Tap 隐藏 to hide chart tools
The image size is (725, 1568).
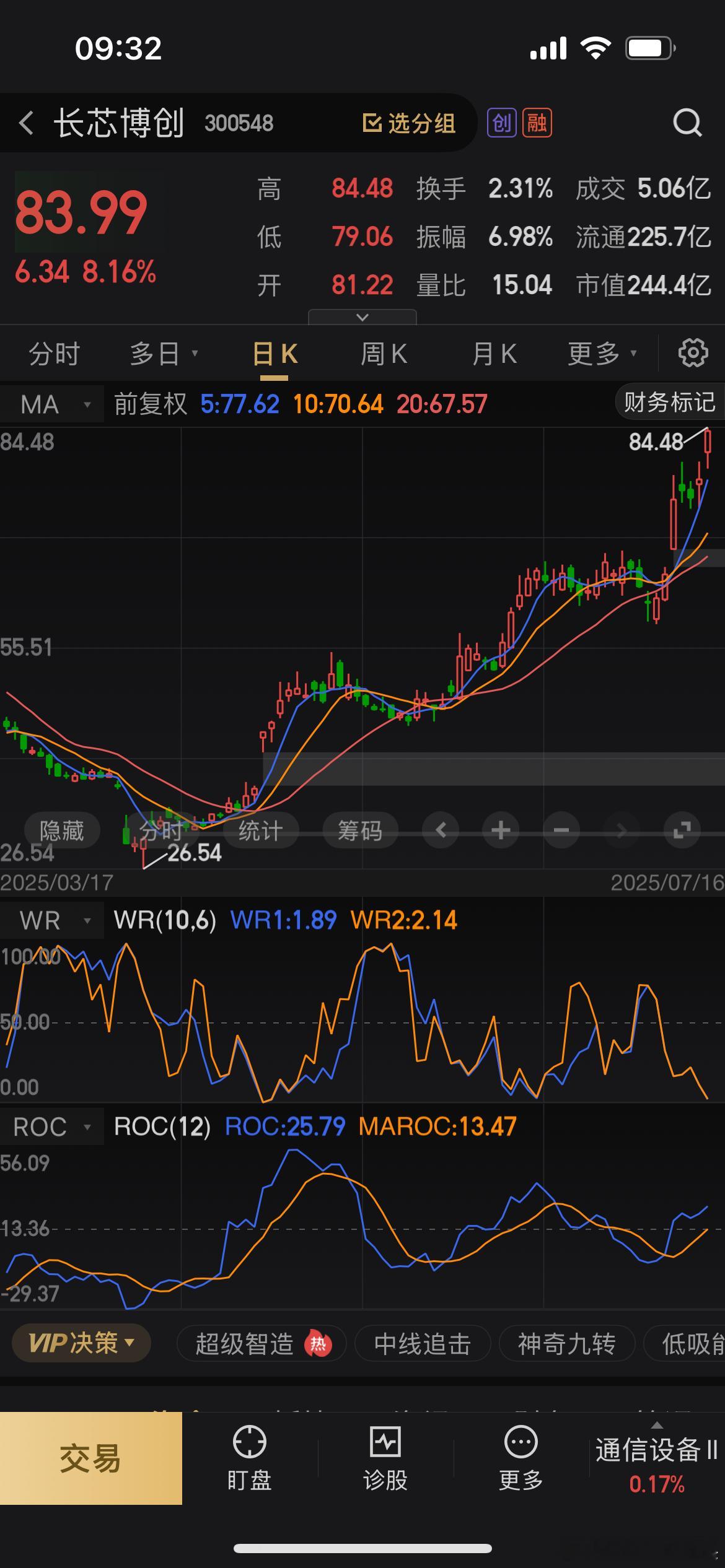pos(62,830)
